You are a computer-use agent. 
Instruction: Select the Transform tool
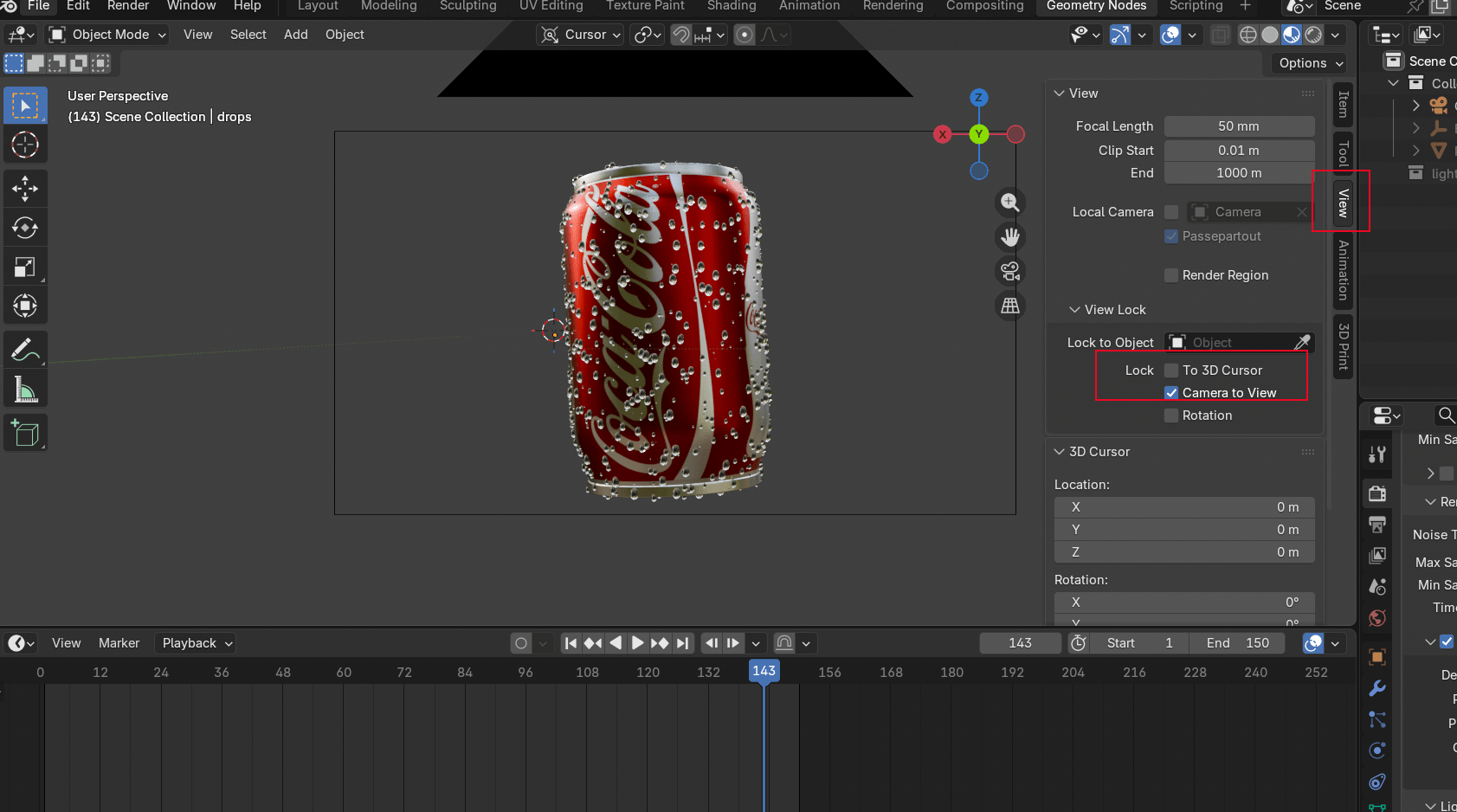[x=25, y=306]
